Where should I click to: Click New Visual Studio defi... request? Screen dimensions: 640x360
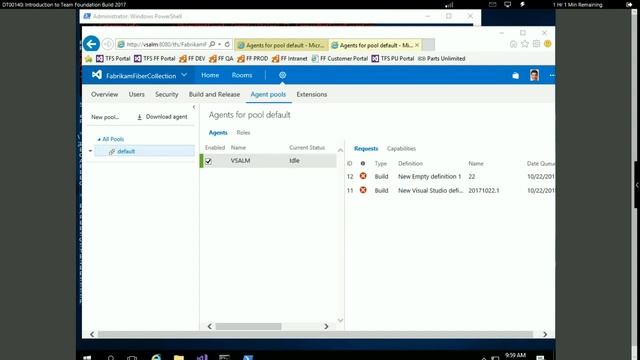pos(430,190)
